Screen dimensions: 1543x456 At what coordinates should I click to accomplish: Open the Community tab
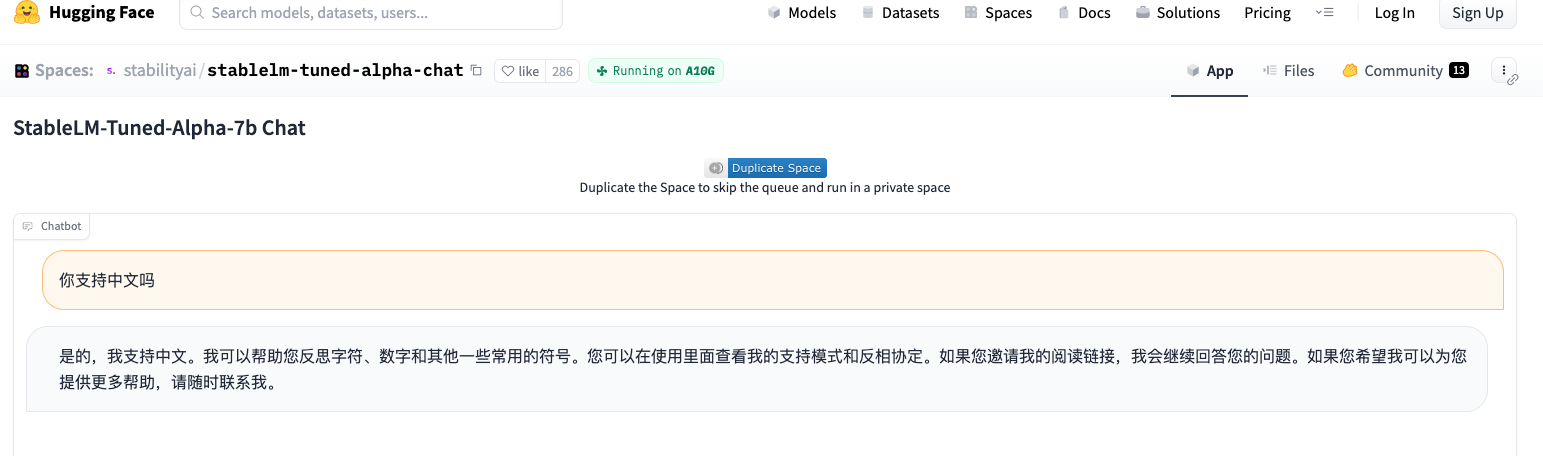coord(1404,71)
